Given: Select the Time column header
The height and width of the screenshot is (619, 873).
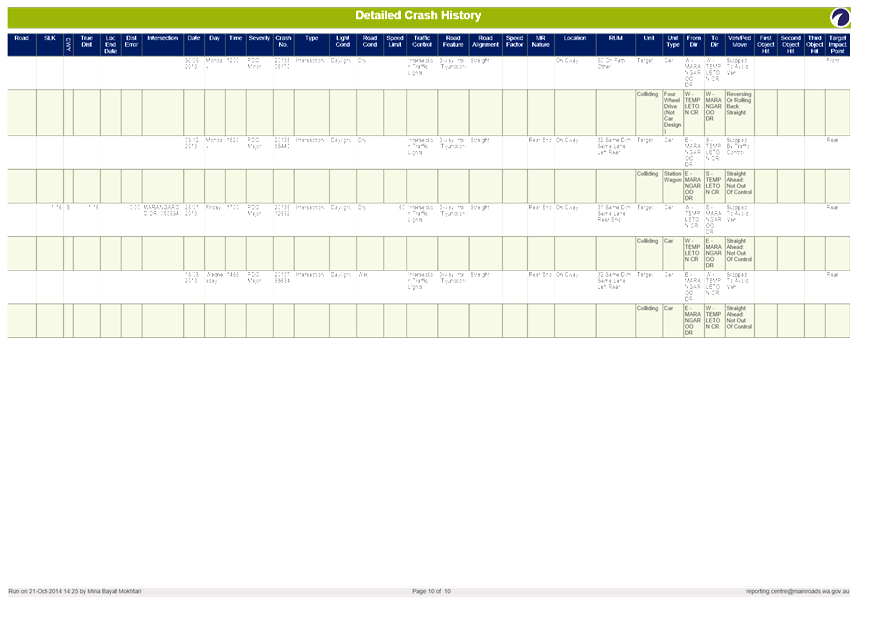Looking at the screenshot, I should pyautogui.click(x=236, y=45).
